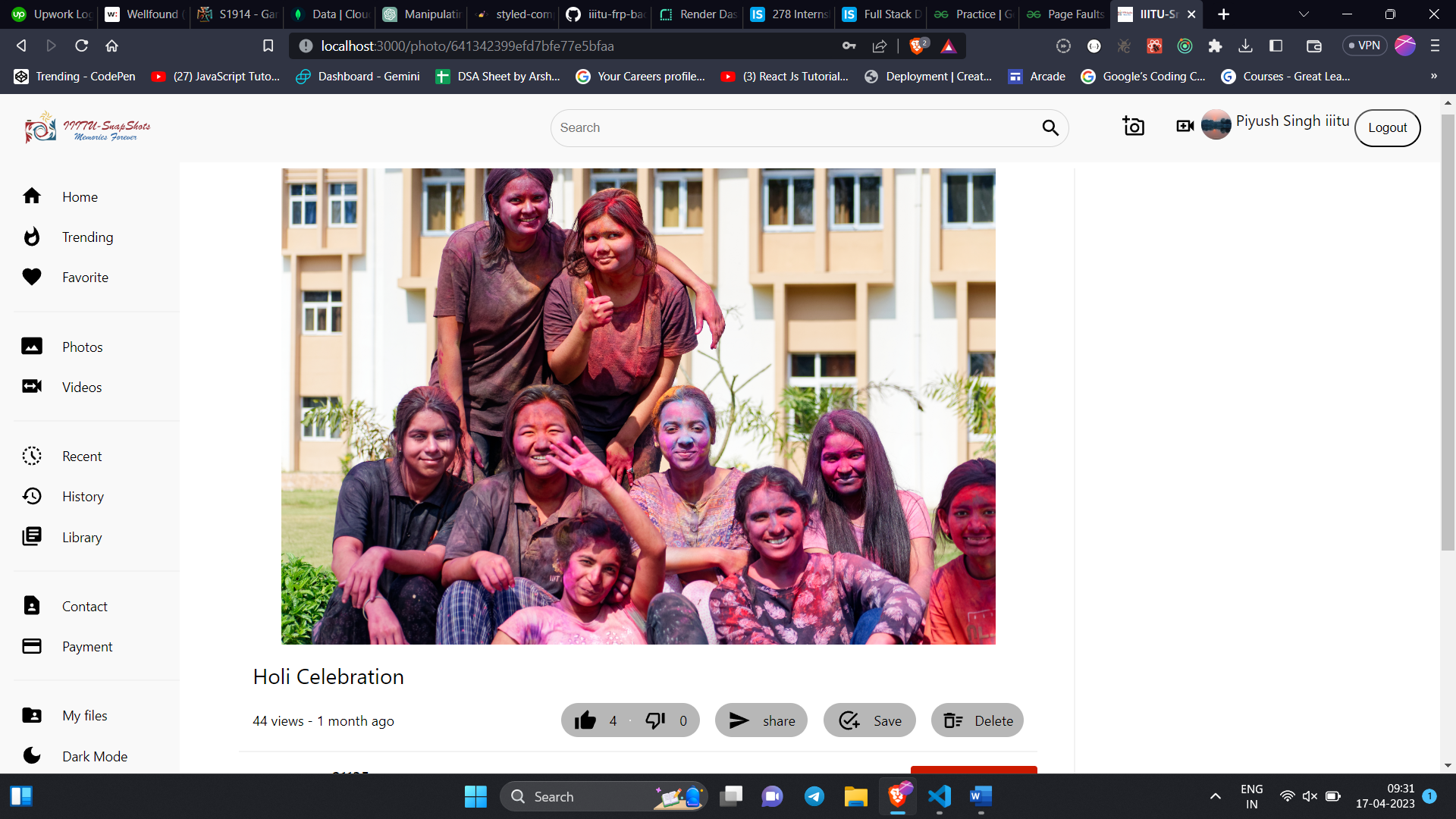Toggle the VPN button in the browser toolbar
1456x819 pixels.
coord(1364,45)
